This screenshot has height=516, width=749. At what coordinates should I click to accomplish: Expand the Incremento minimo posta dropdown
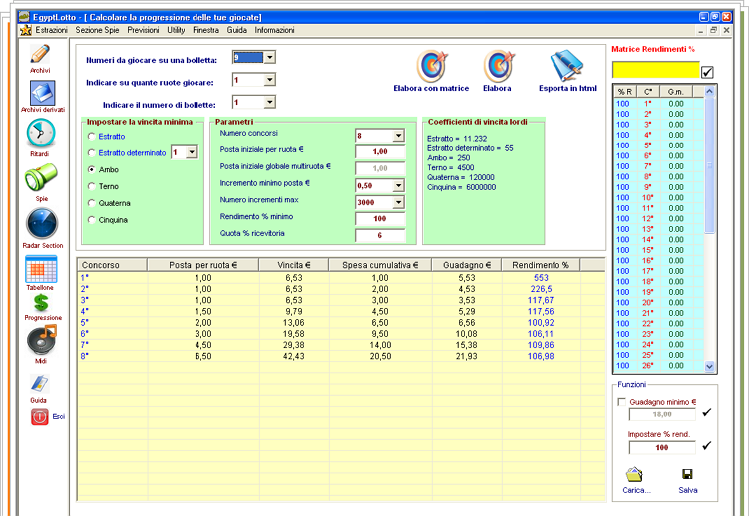tap(397, 185)
